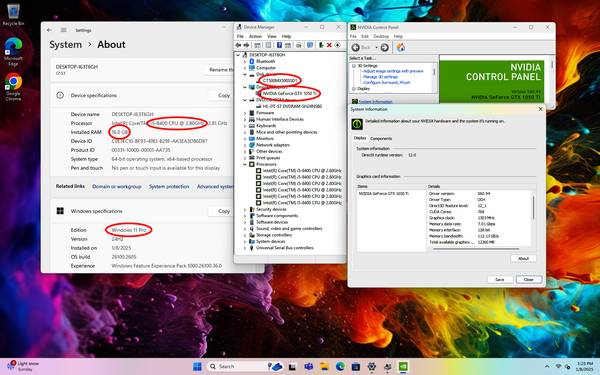Viewport: 600px width, 375px height.
Task: Expand Sound, video and game controllers node
Action: pos(245,228)
